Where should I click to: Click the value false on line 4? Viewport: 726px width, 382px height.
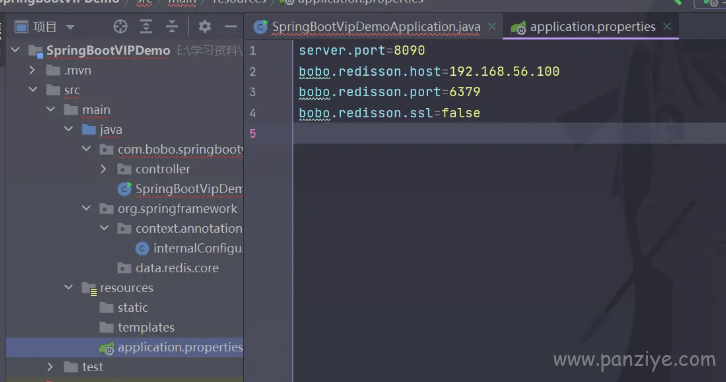tap(461, 113)
